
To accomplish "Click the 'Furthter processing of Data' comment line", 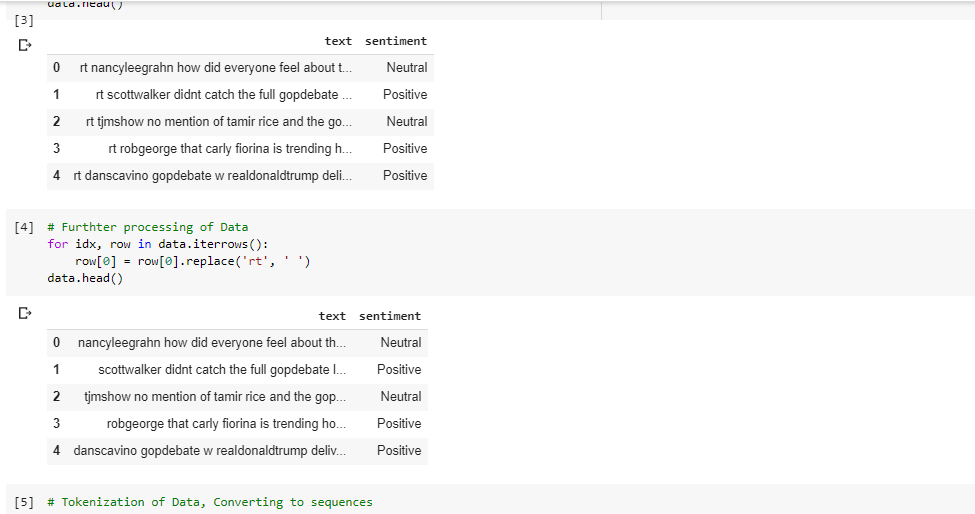I will pos(147,227).
